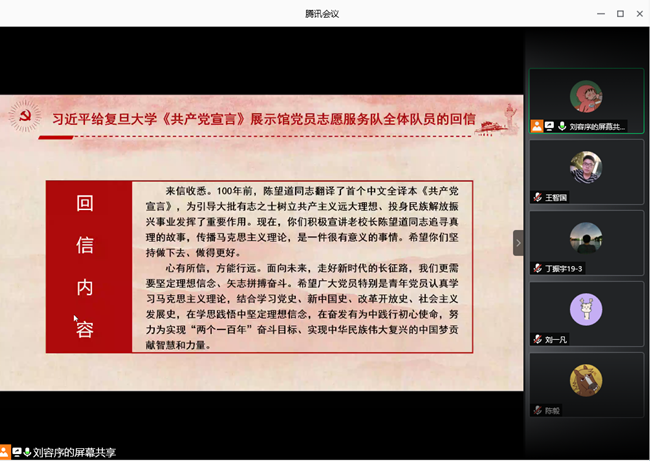Click the screen-share icon in the bottom-left status
650x461 pixels.
[16, 452]
